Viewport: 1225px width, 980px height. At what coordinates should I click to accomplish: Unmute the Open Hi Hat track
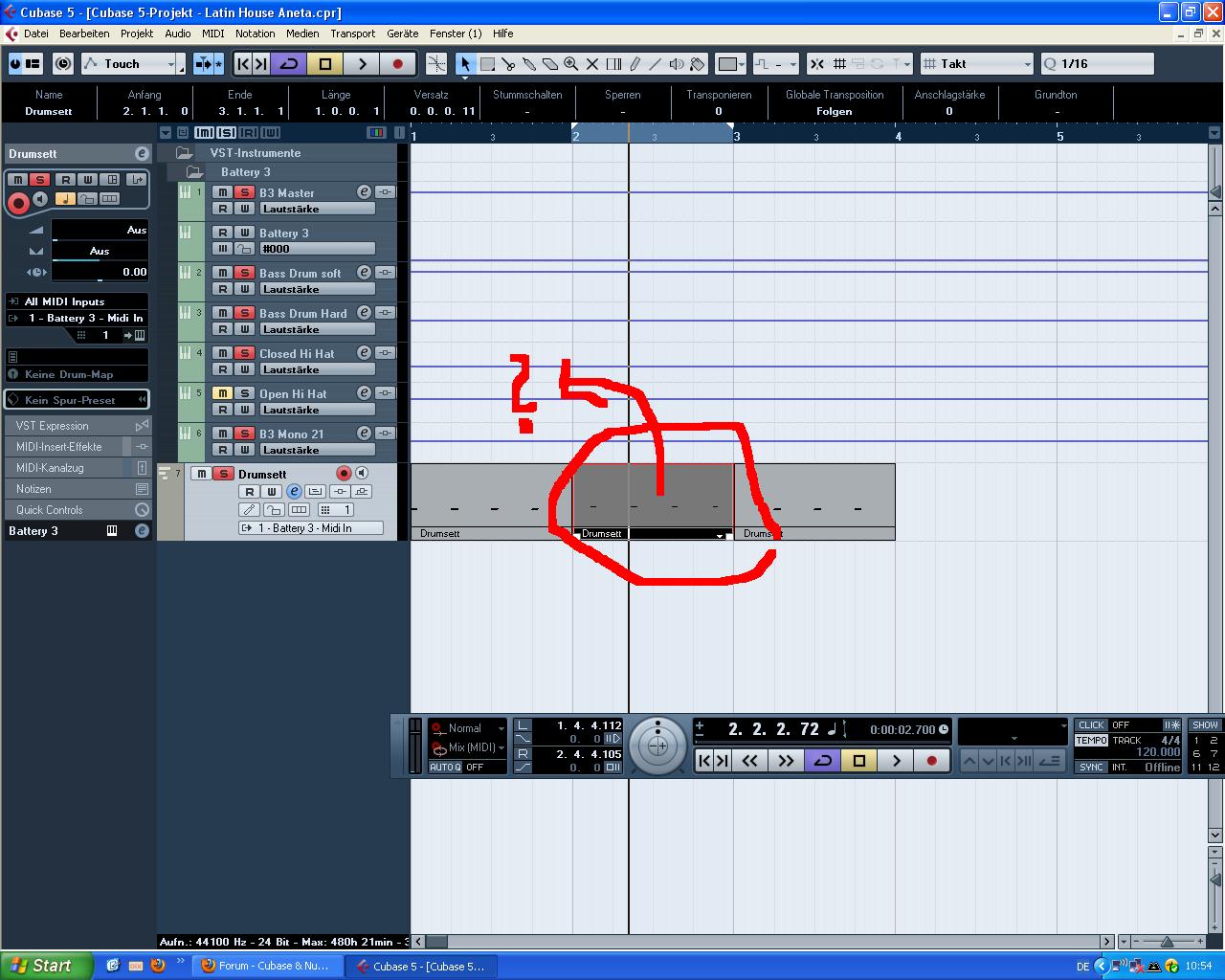pyautogui.click(x=223, y=393)
